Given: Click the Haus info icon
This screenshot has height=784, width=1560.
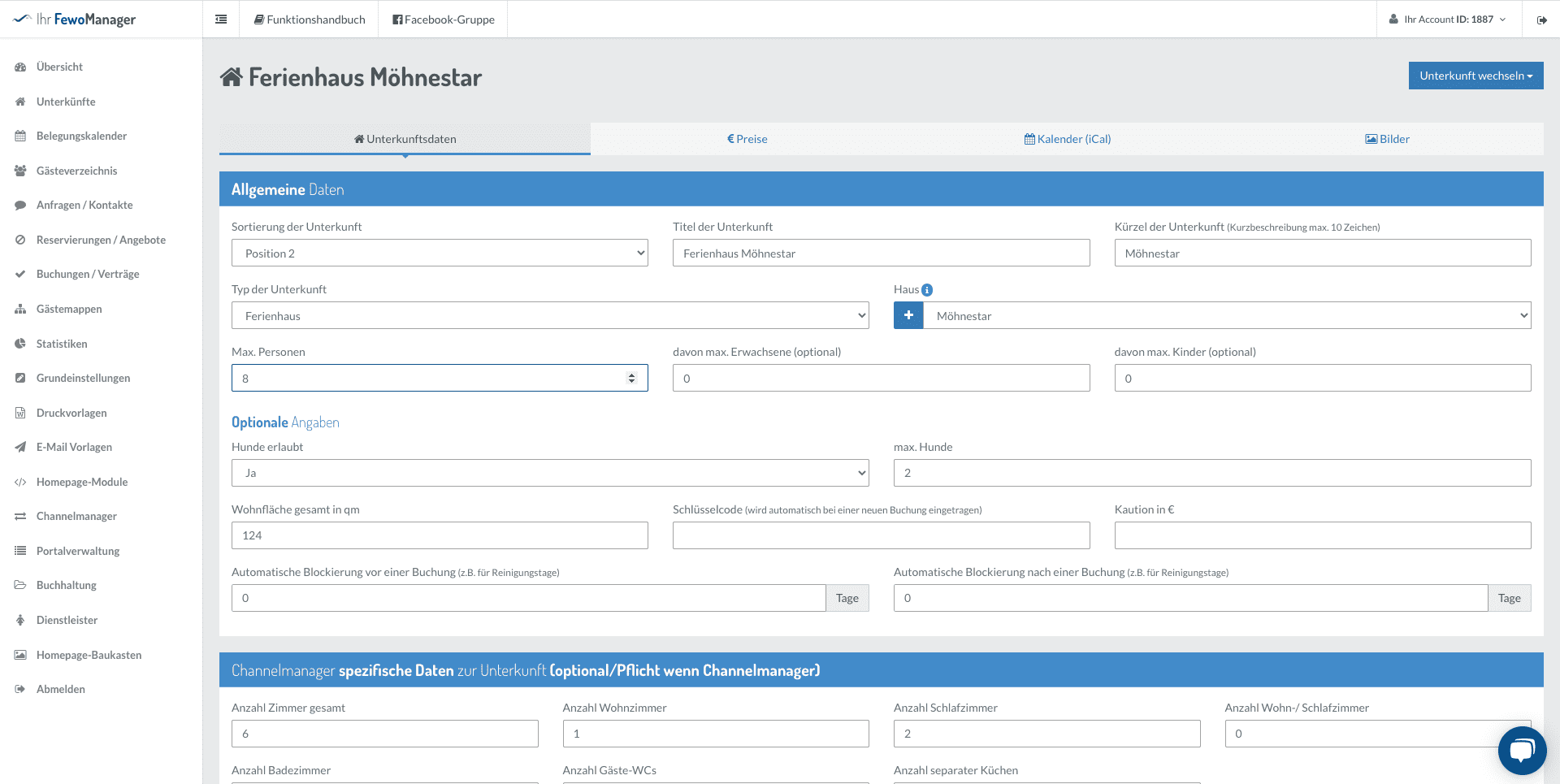Looking at the screenshot, I should coord(927,290).
